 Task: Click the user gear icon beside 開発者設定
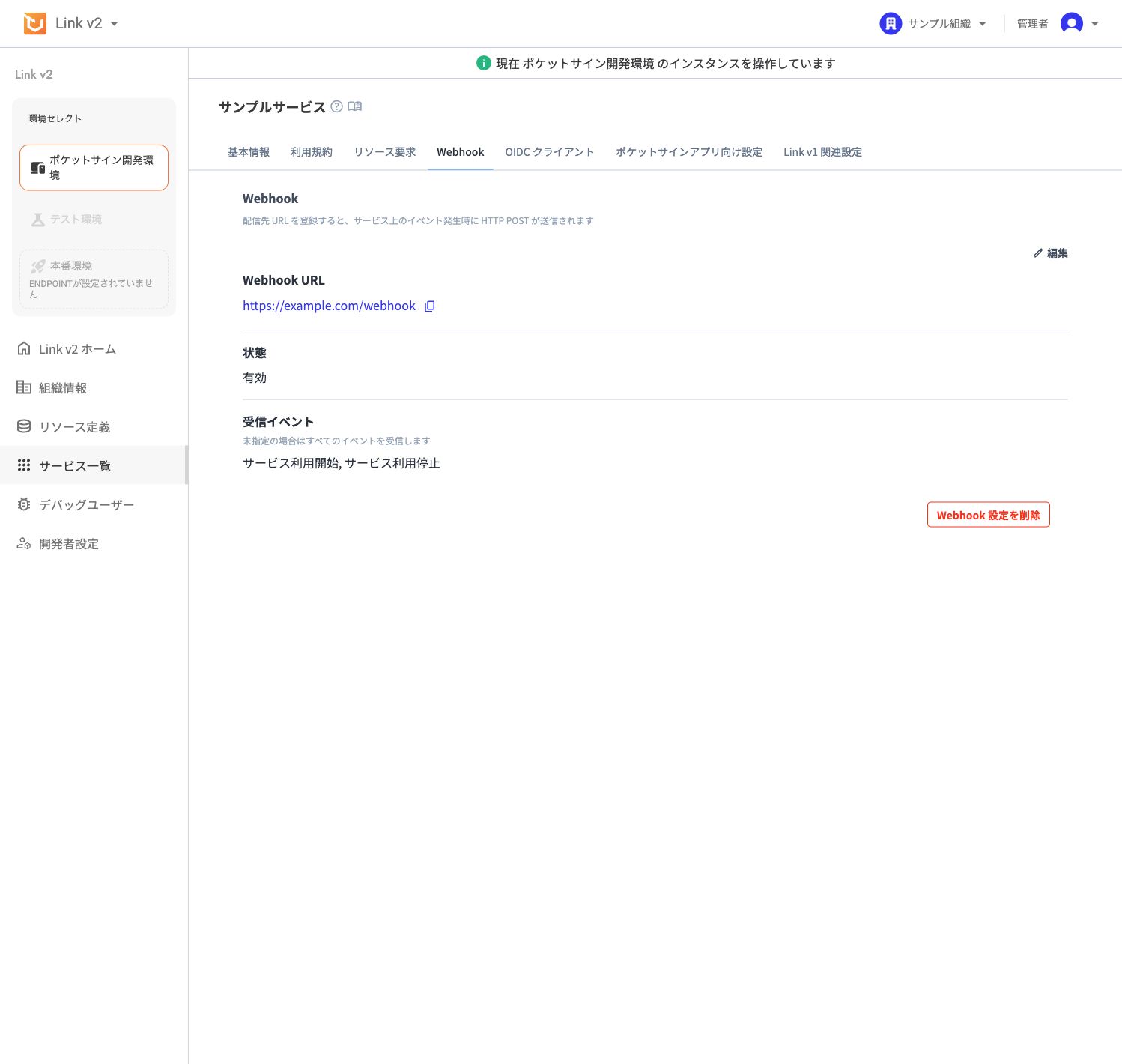click(x=24, y=543)
